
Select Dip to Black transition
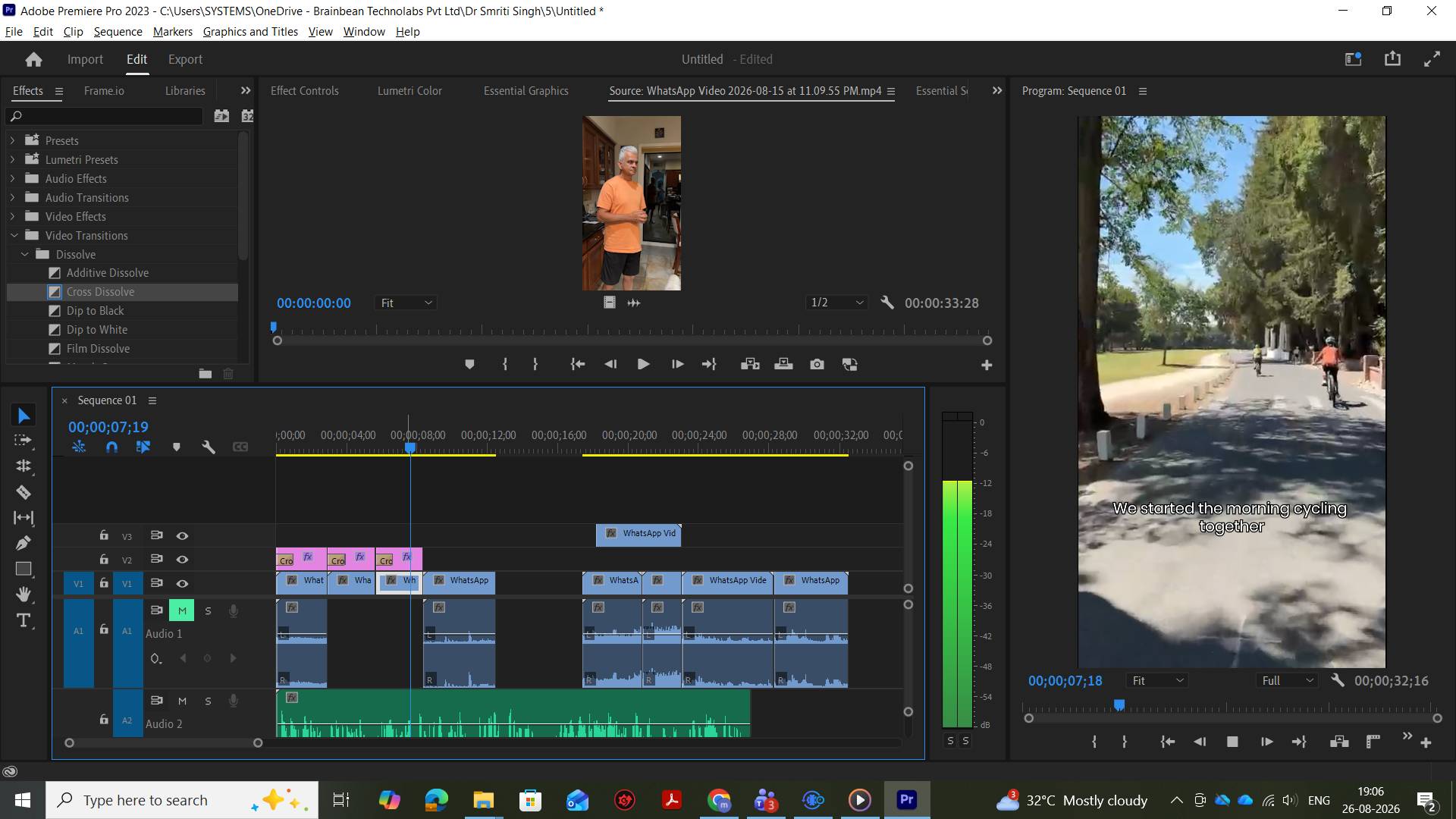point(95,311)
